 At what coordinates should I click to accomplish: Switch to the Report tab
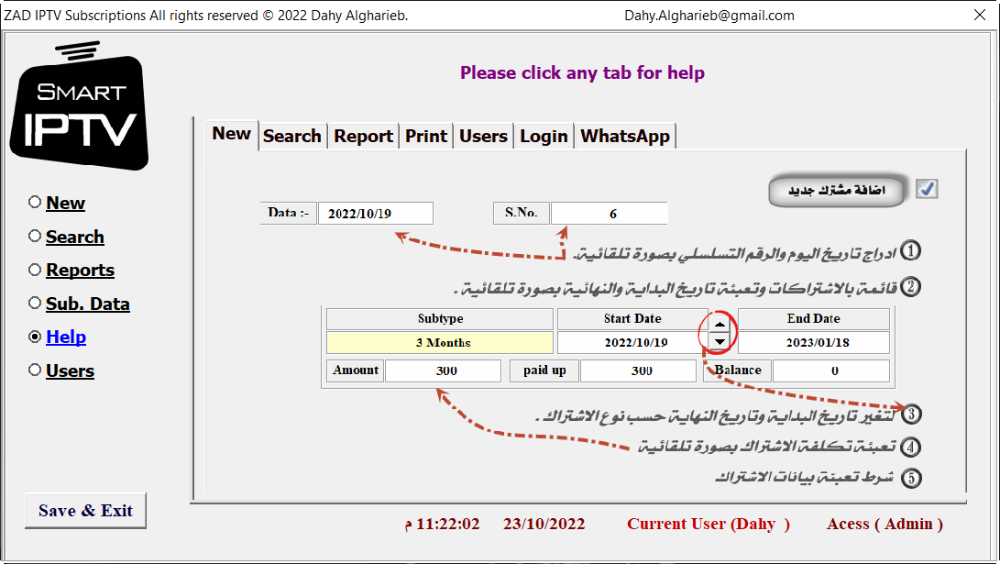tap(363, 136)
